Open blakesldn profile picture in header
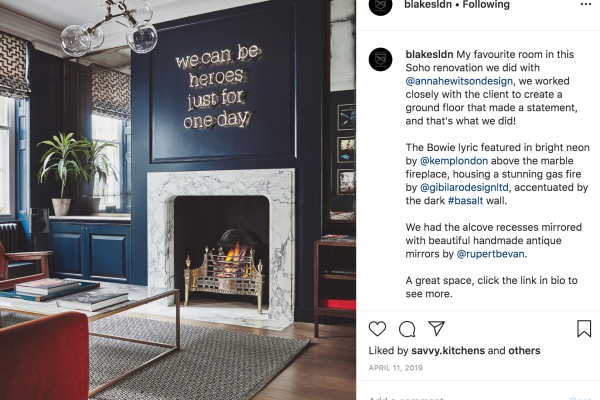Viewport: 600px width, 400px height. point(380,5)
